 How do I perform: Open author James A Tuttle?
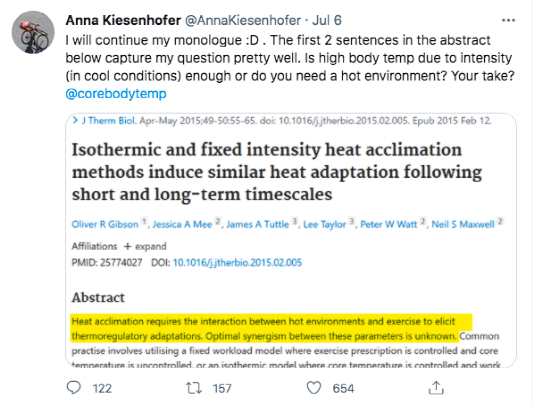[258, 224]
